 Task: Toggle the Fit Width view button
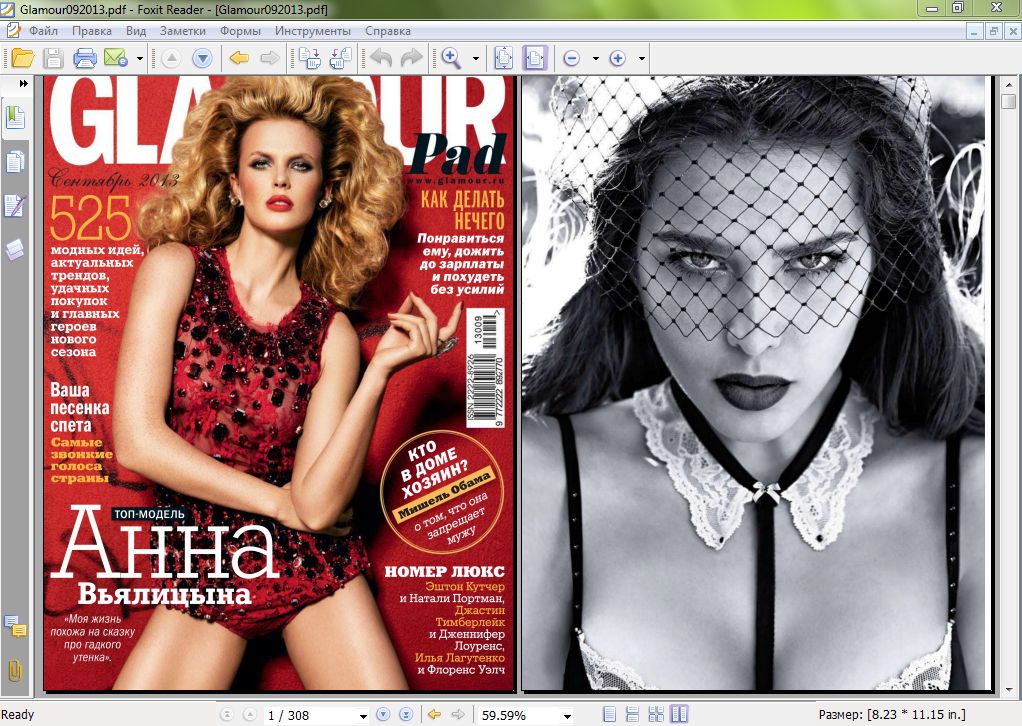[x=535, y=58]
